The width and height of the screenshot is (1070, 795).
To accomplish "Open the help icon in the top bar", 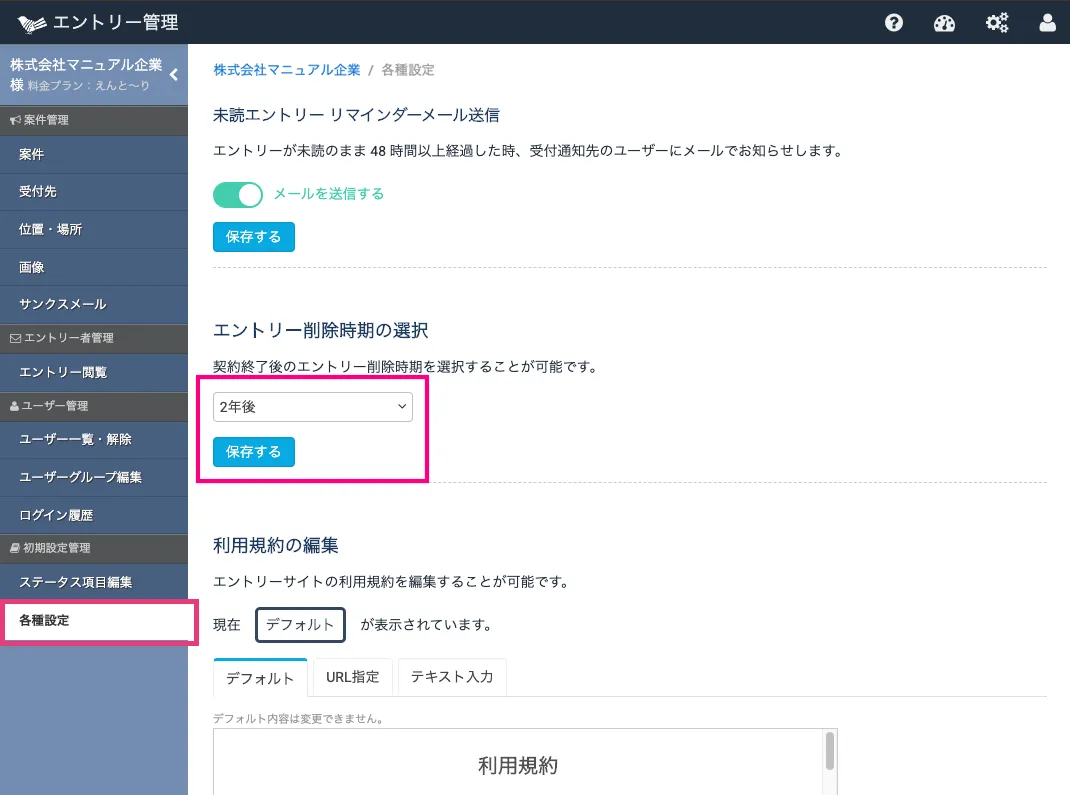I will (x=893, y=22).
